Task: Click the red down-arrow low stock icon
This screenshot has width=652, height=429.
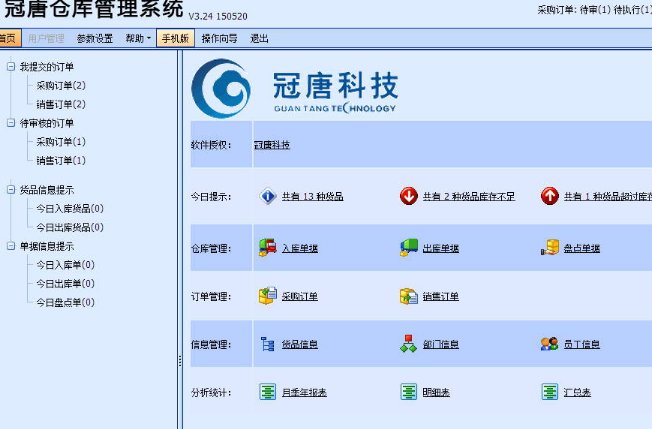Action: pos(409,196)
